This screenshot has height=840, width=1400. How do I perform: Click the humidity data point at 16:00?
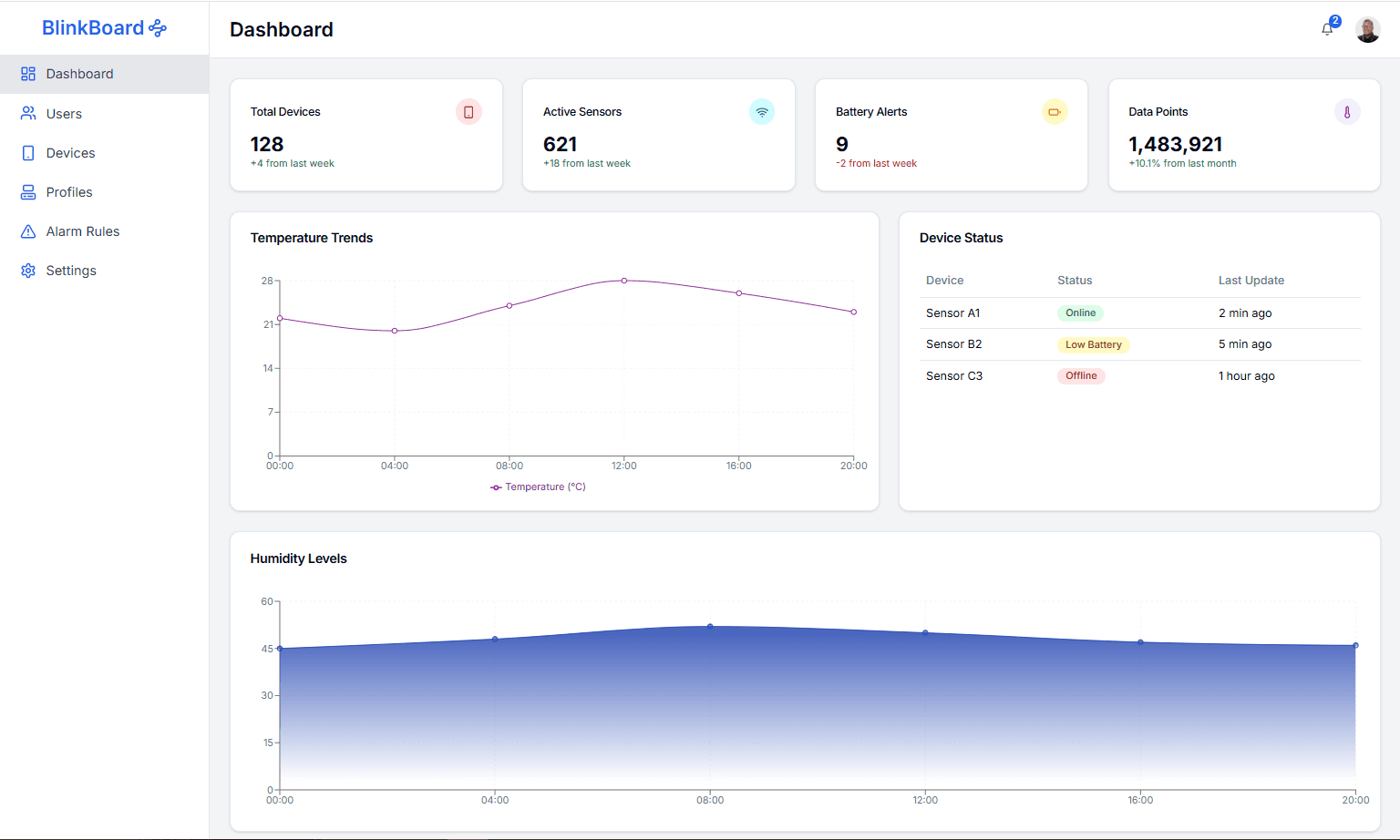point(1140,642)
